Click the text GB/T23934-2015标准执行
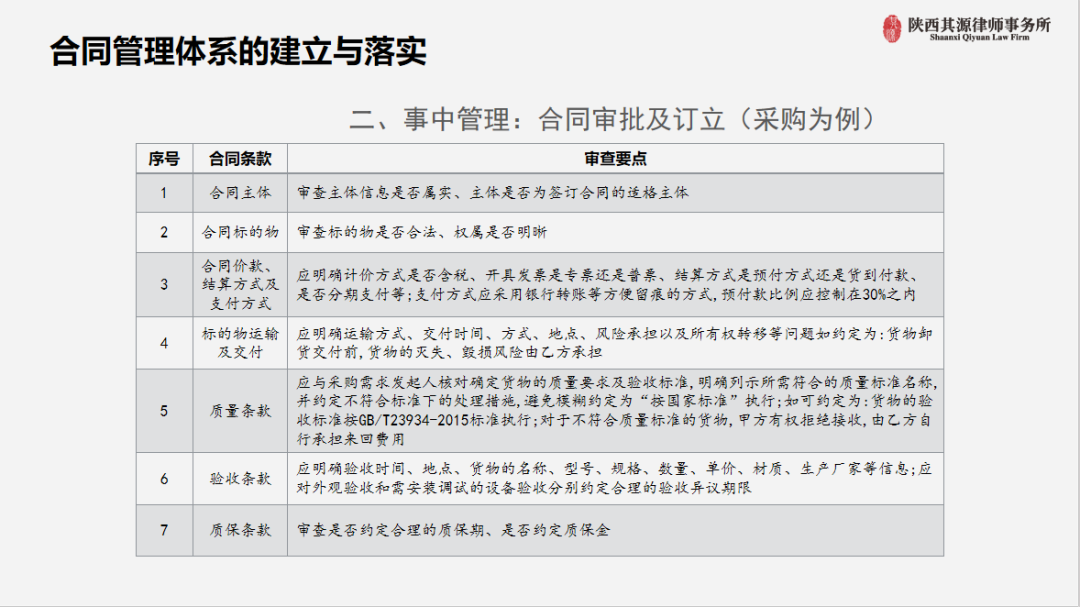This screenshot has width=1080, height=607. [444, 420]
